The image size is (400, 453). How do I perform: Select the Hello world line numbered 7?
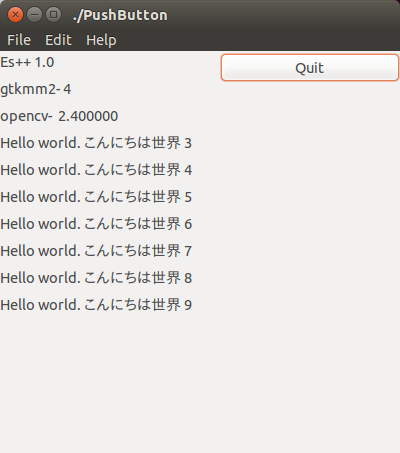coord(96,251)
